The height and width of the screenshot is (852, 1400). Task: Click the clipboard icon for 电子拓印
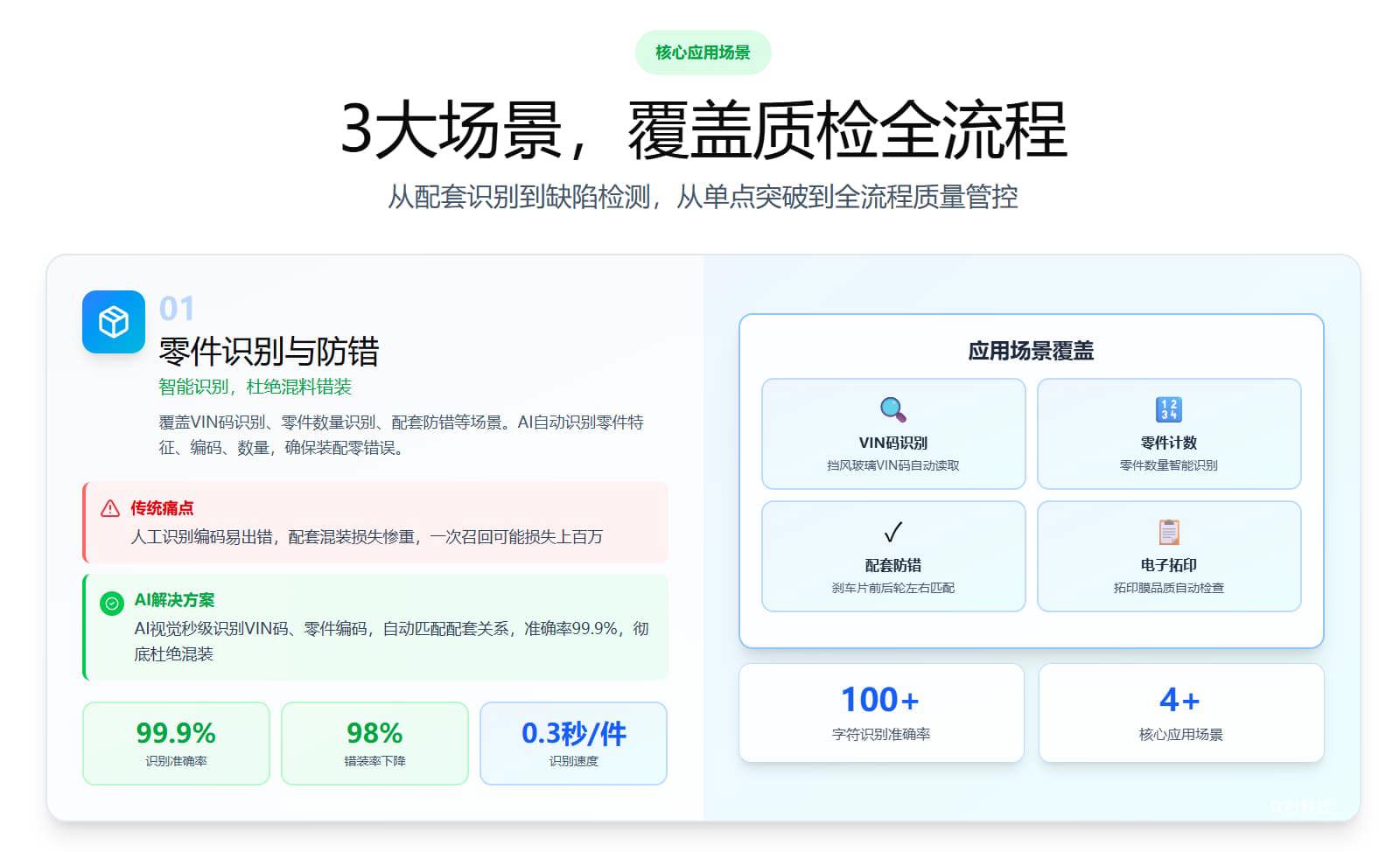pyautogui.click(x=1168, y=532)
